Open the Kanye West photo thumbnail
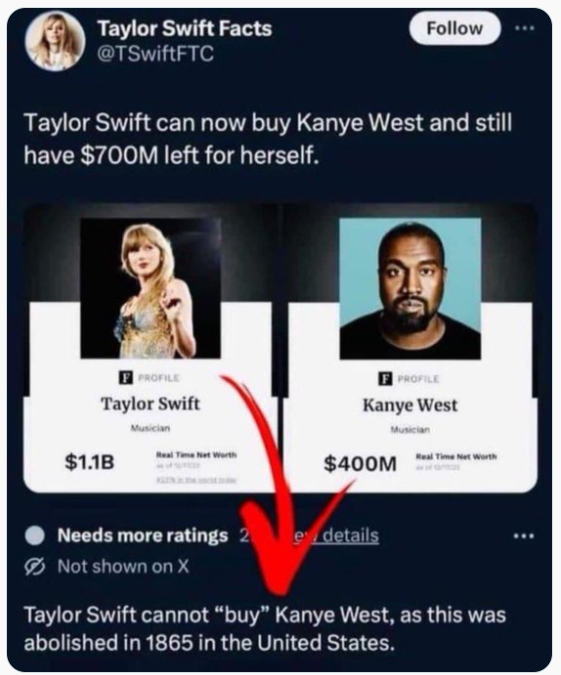The image size is (561, 675). coord(410,288)
